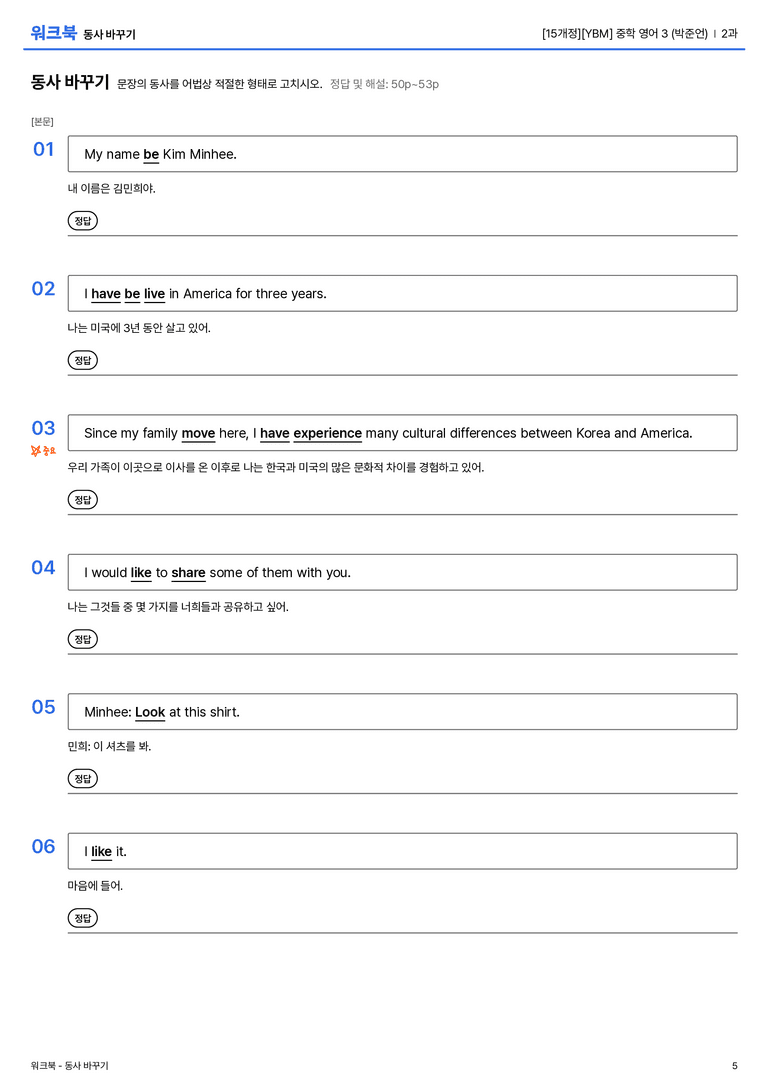This screenshot has height=1087, width=768.
Task: Click the 정답 badge under question 06
Action: click(82, 917)
